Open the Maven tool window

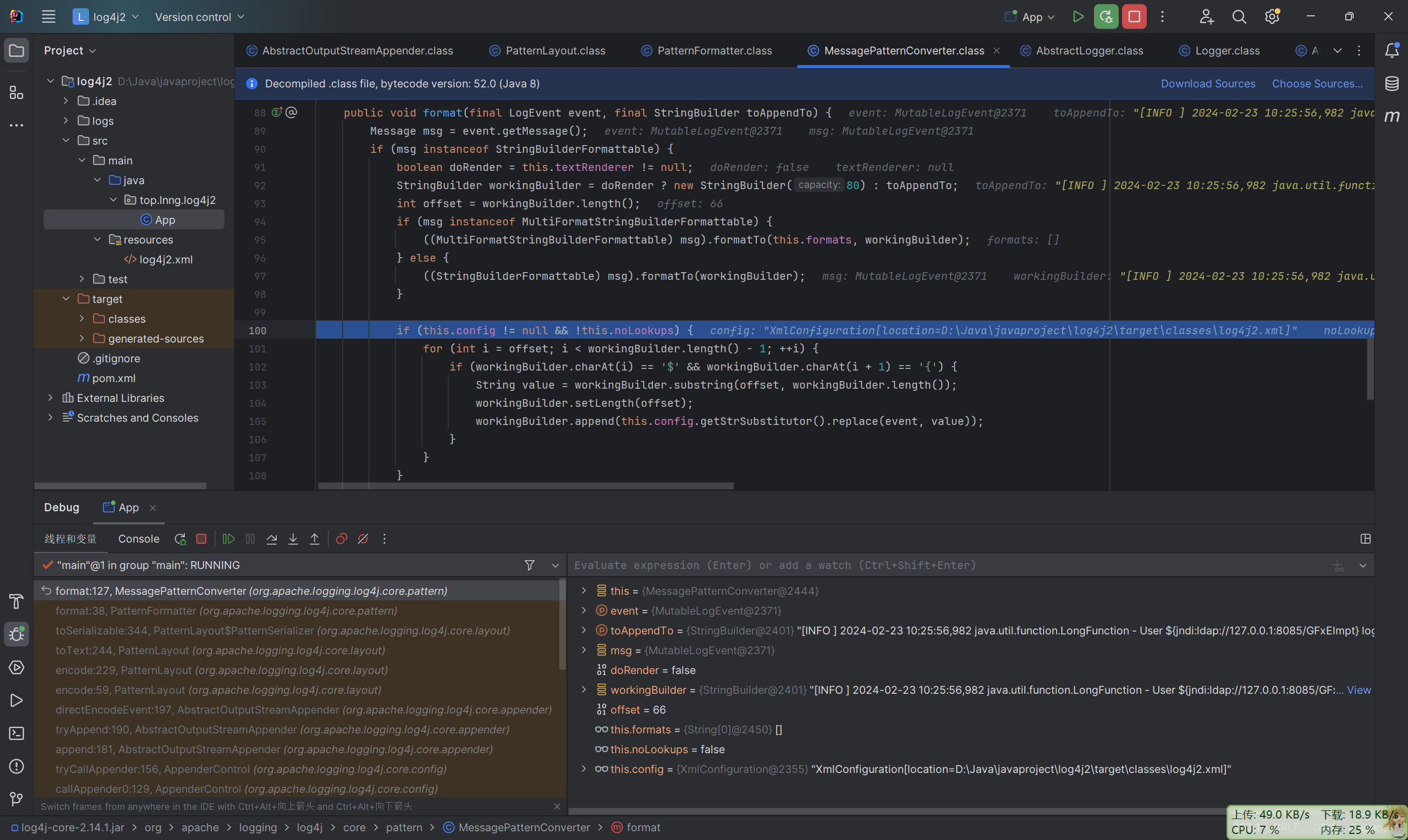pyautogui.click(x=1392, y=116)
